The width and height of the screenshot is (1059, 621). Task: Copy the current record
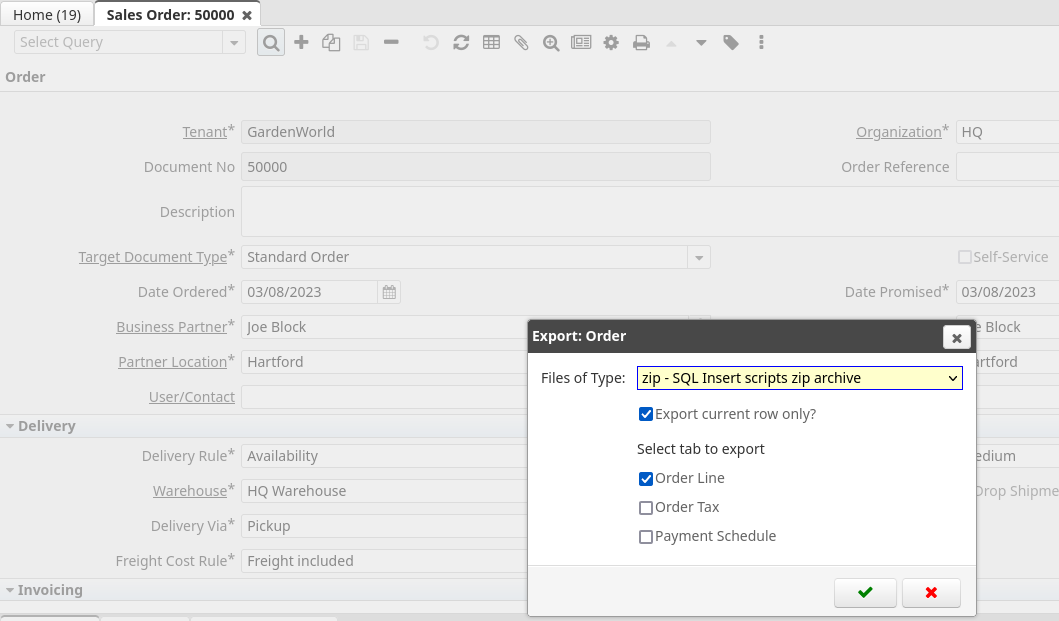pyautogui.click(x=331, y=42)
